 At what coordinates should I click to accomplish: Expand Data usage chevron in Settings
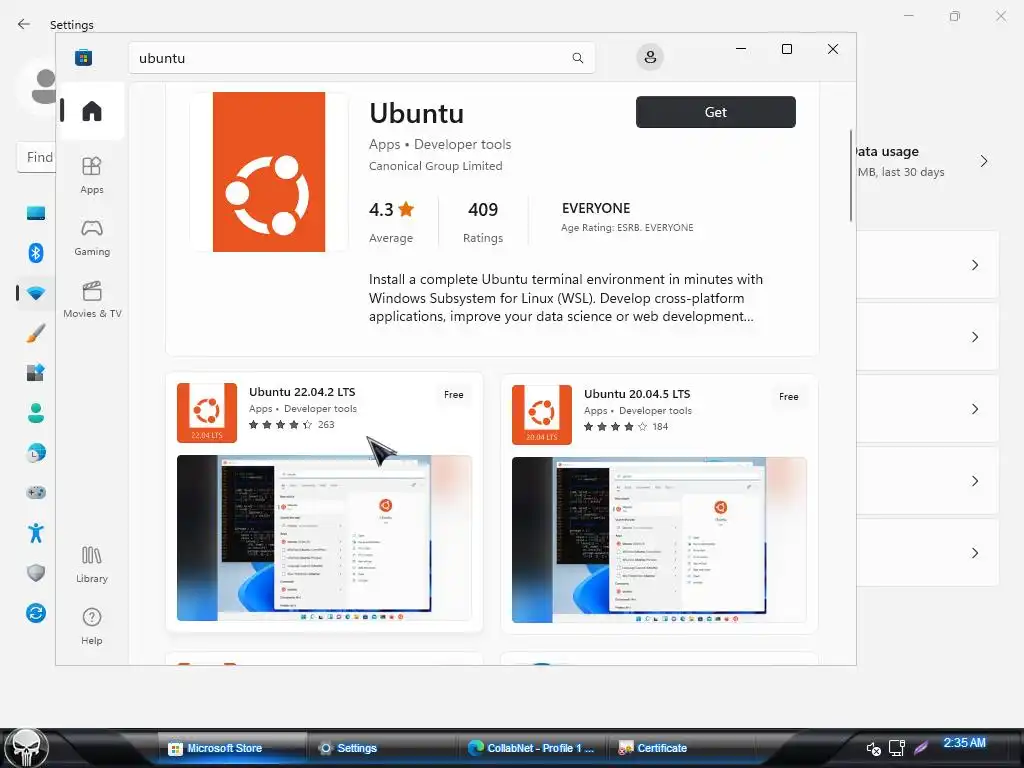pyautogui.click(x=984, y=161)
